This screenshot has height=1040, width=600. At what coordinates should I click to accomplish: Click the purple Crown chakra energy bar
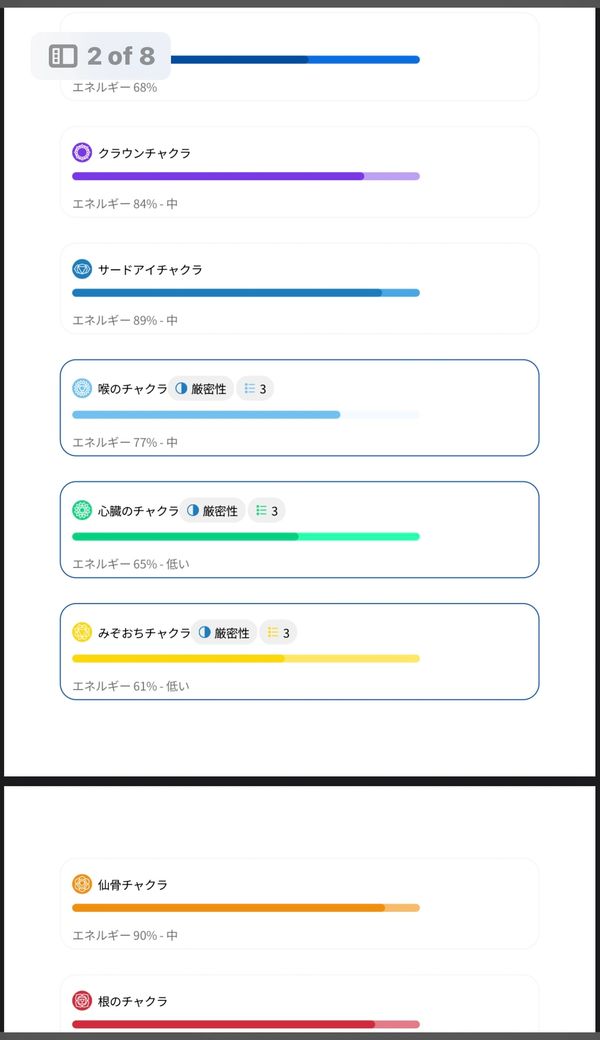tap(245, 176)
